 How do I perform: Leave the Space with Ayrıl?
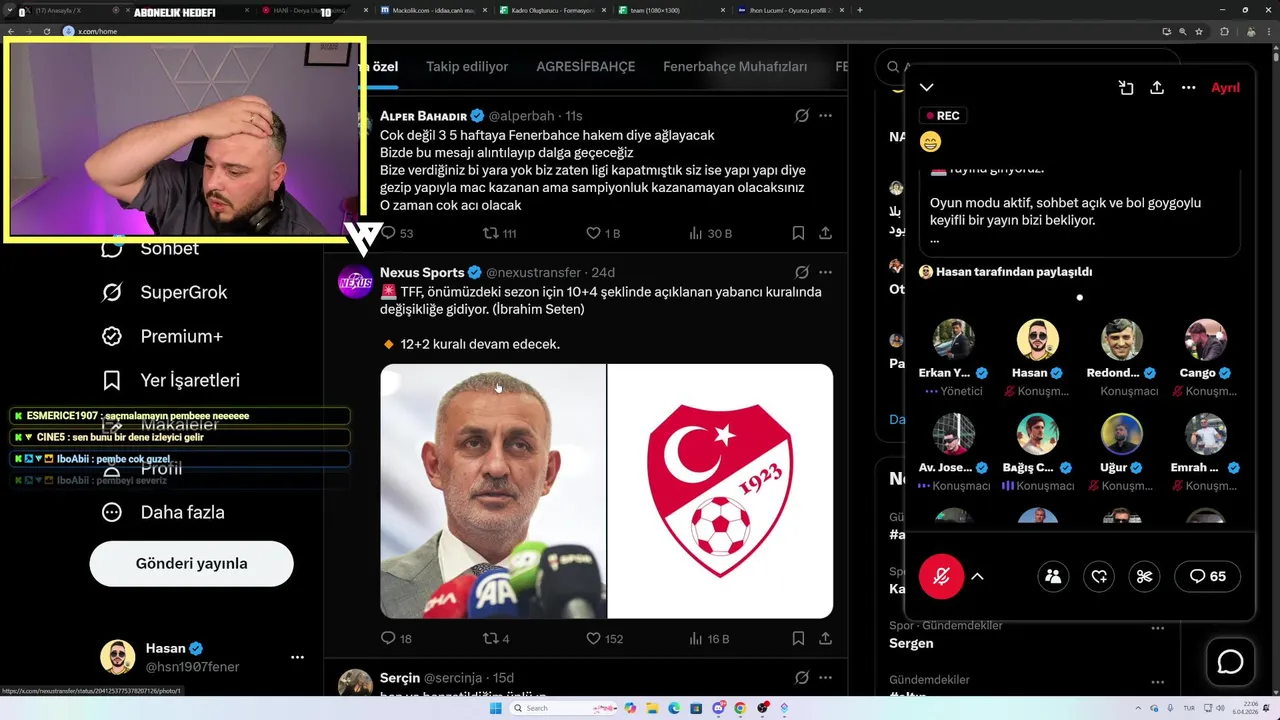click(1225, 88)
